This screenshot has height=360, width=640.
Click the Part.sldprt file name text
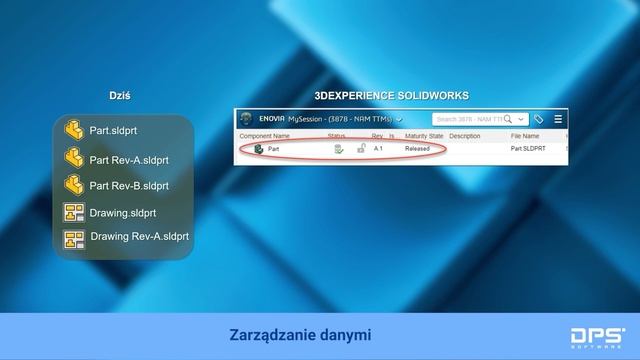[113, 131]
